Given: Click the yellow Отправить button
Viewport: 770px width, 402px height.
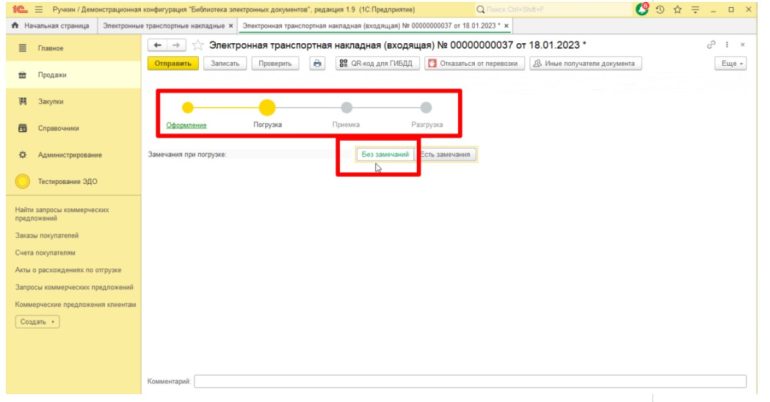Looking at the screenshot, I should [x=173, y=63].
